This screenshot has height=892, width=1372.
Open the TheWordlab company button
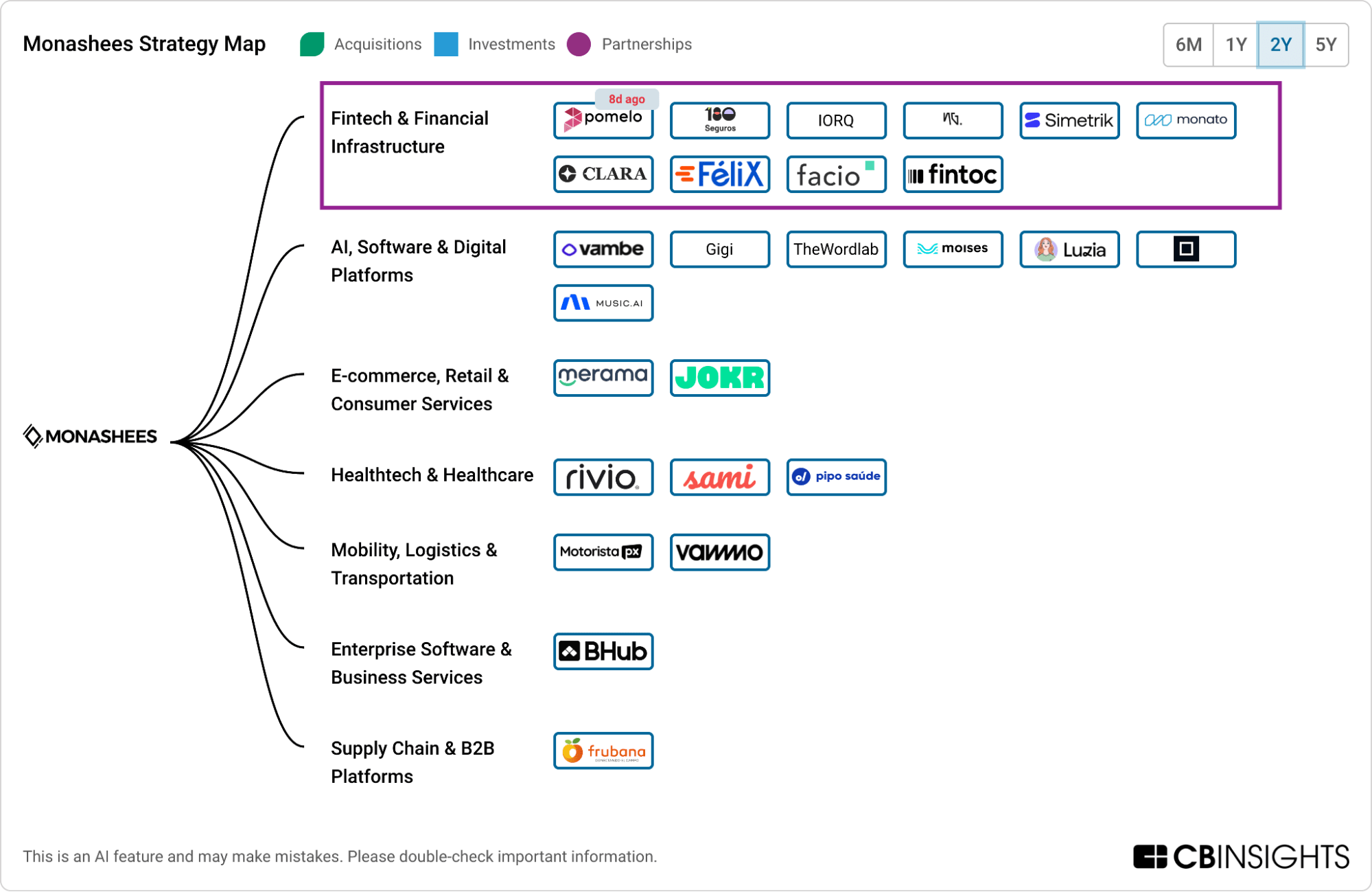[836, 249]
